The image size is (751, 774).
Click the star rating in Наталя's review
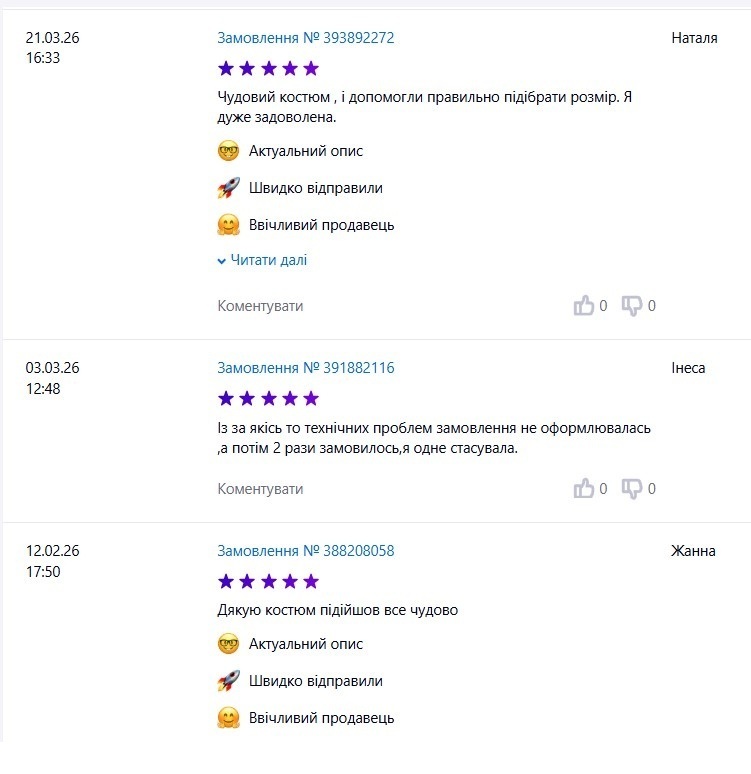pyautogui.click(x=268, y=68)
